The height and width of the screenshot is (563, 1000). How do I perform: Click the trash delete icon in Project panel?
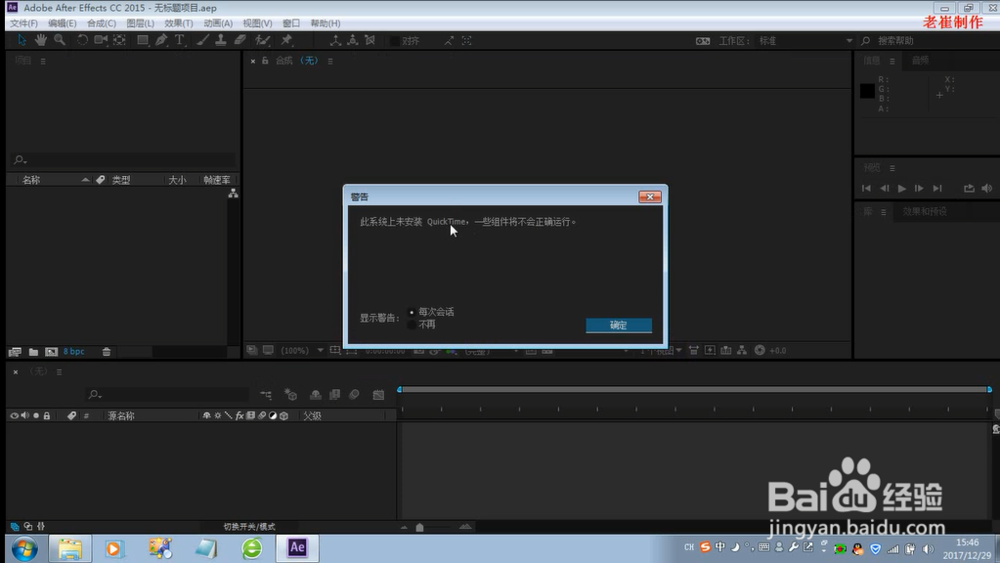[x=107, y=351]
